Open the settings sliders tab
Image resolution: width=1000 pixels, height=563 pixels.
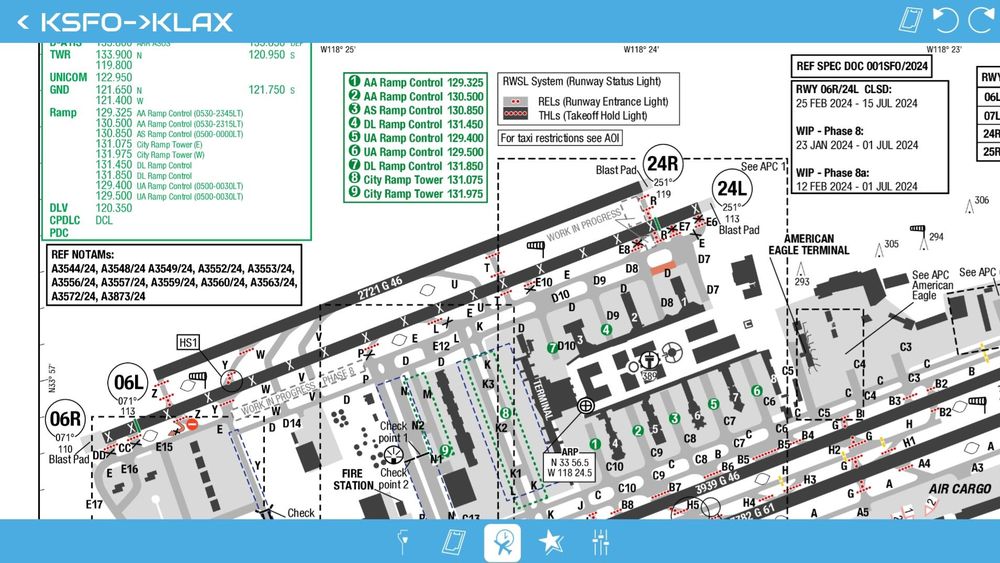coord(600,543)
